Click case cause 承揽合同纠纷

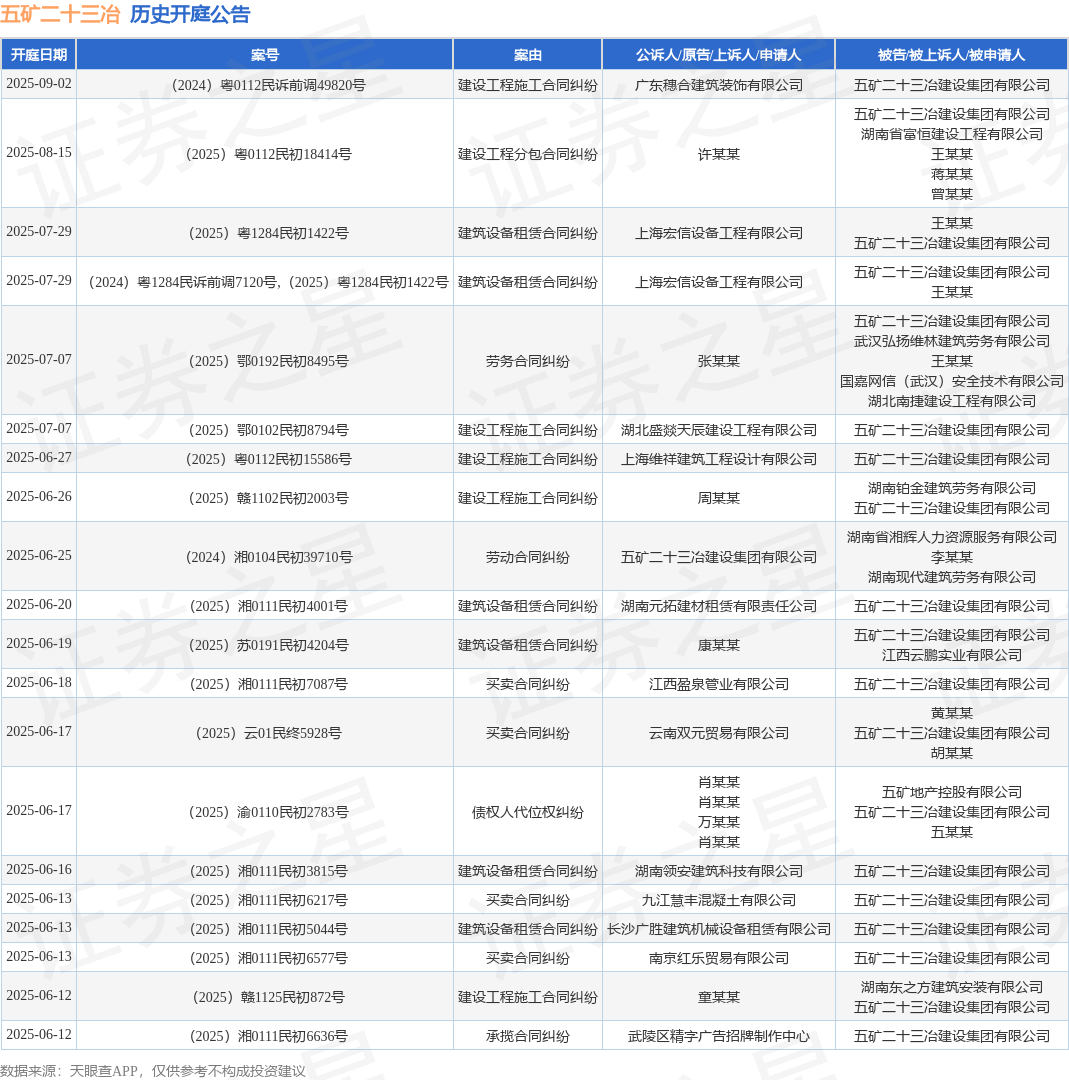(x=528, y=1037)
